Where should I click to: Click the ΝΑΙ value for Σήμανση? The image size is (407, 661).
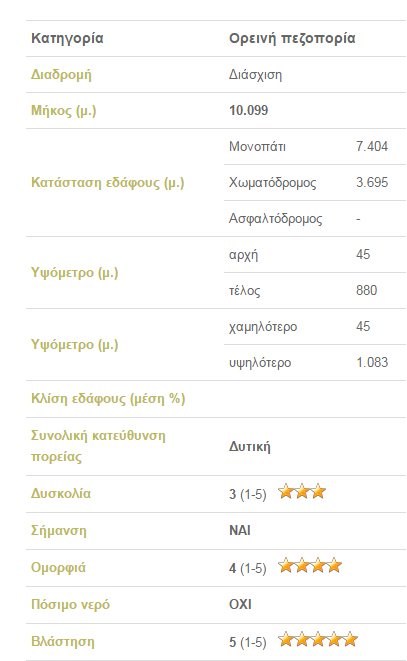click(x=240, y=530)
